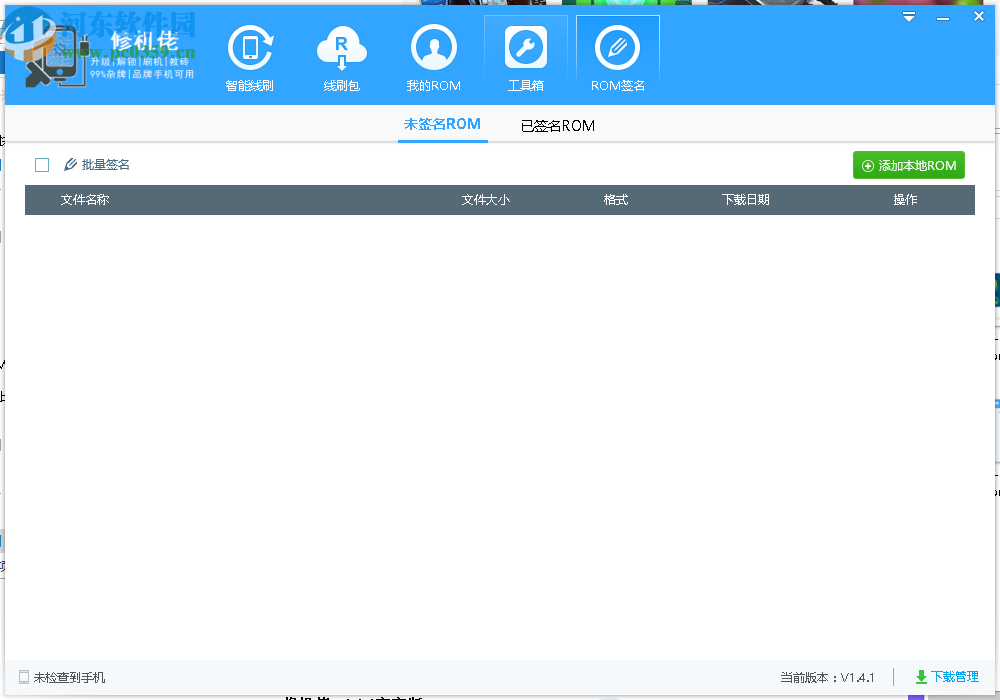
Task: Go to 我的ROM section
Action: pos(433,58)
